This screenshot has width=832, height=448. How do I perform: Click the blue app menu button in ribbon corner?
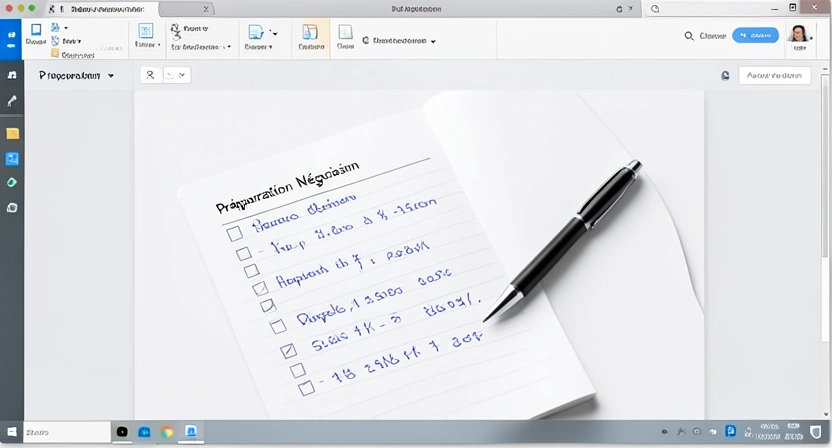[11, 39]
